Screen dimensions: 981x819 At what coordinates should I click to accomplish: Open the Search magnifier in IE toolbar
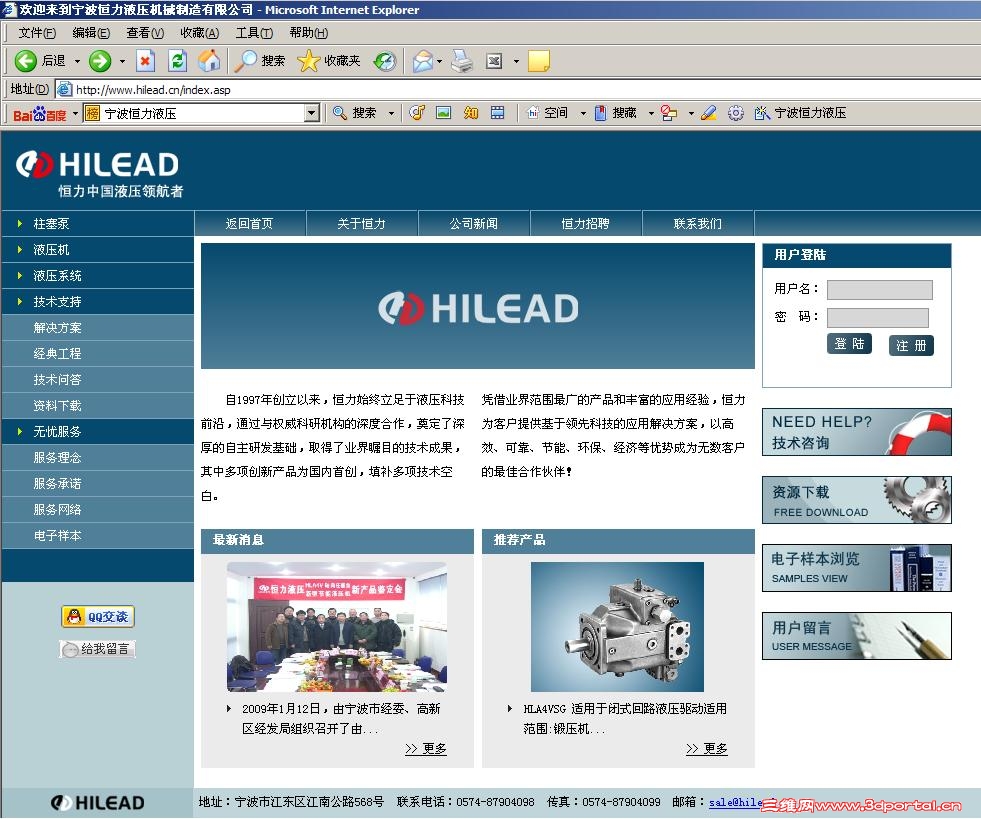(x=245, y=61)
